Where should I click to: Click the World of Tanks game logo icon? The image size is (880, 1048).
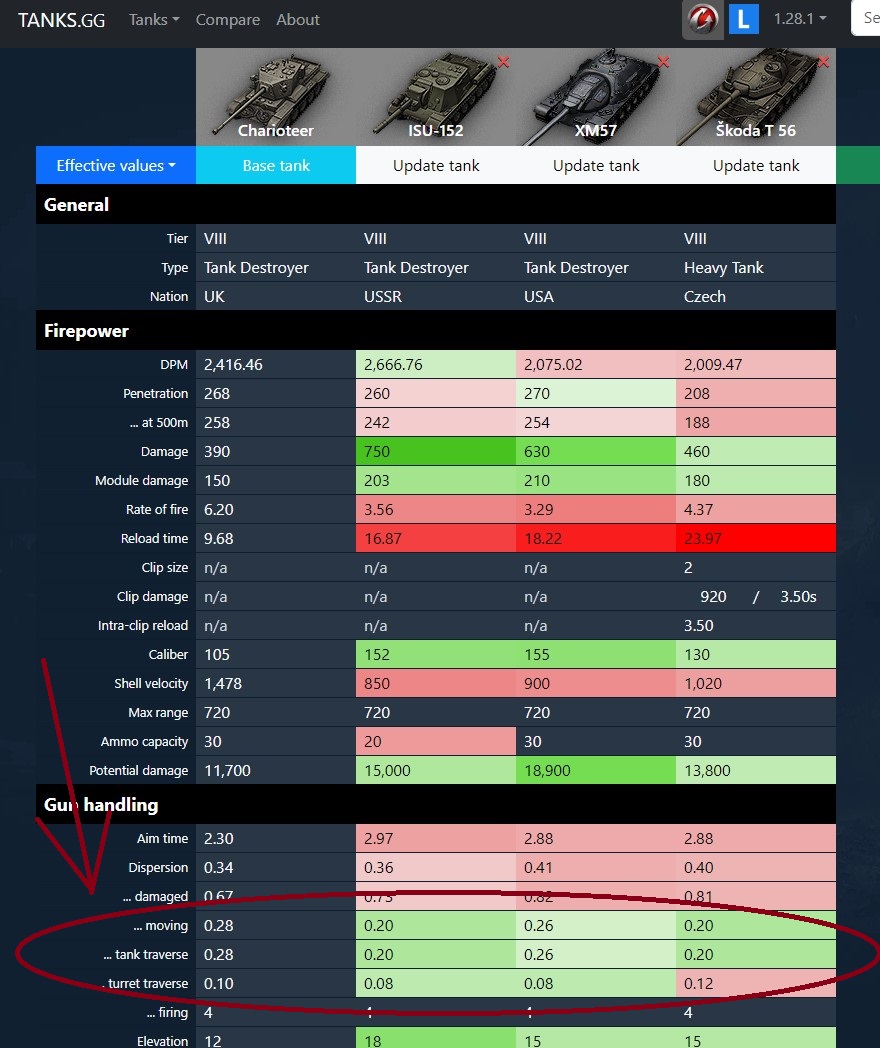click(702, 19)
